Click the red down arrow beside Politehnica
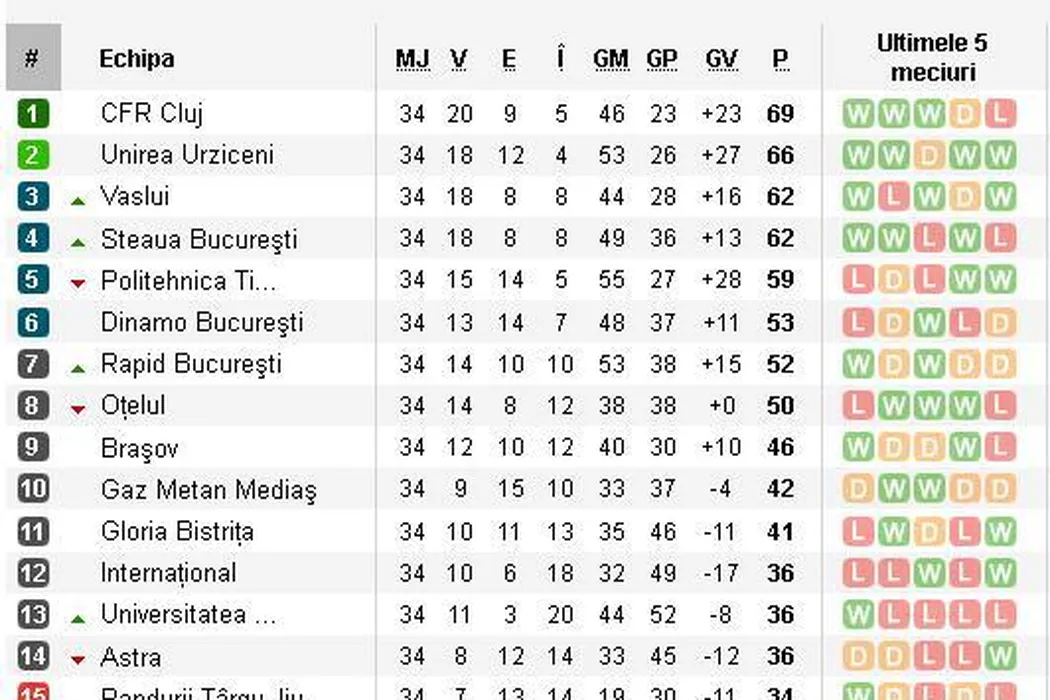The image size is (1050, 700). pos(79,284)
